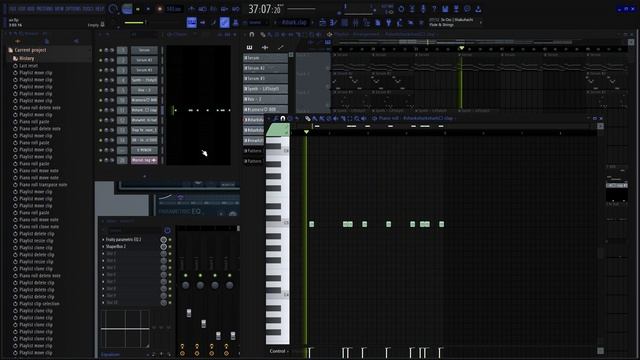Click the automation line icon above pattern list
Screen dimensions: 640x360
coord(280,47)
